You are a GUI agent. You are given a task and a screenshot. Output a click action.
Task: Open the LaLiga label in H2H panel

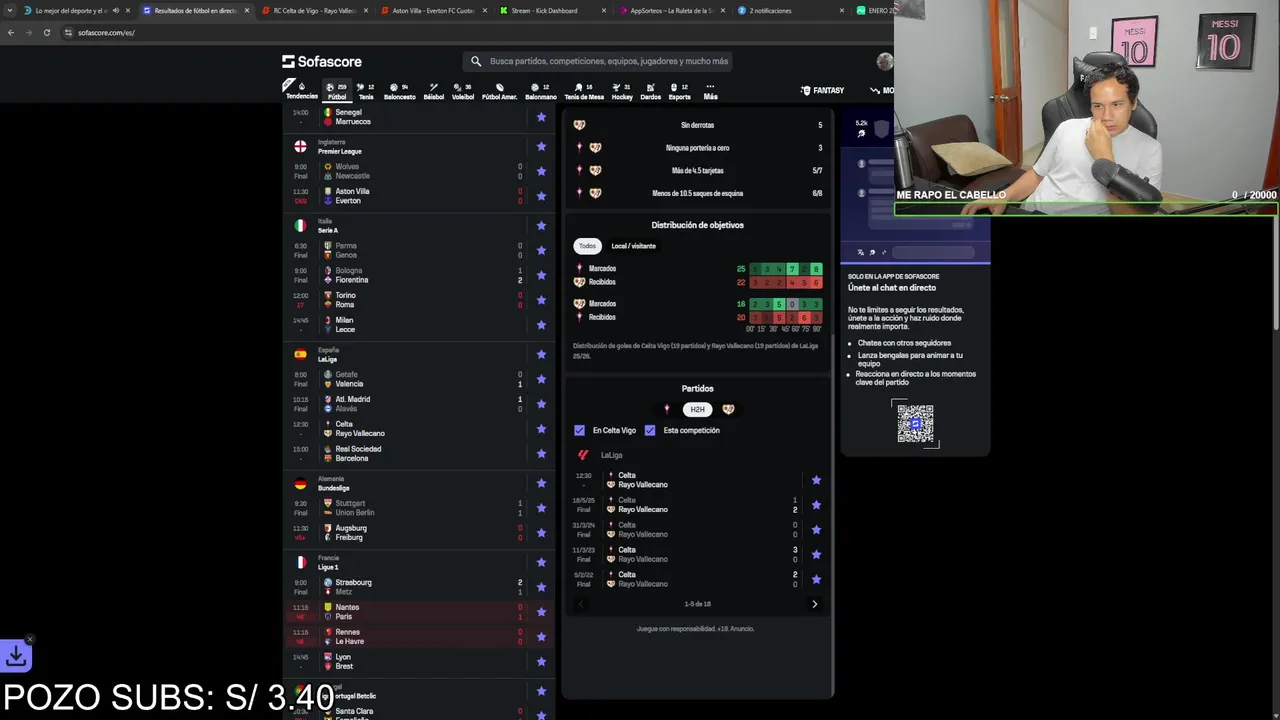pos(611,455)
